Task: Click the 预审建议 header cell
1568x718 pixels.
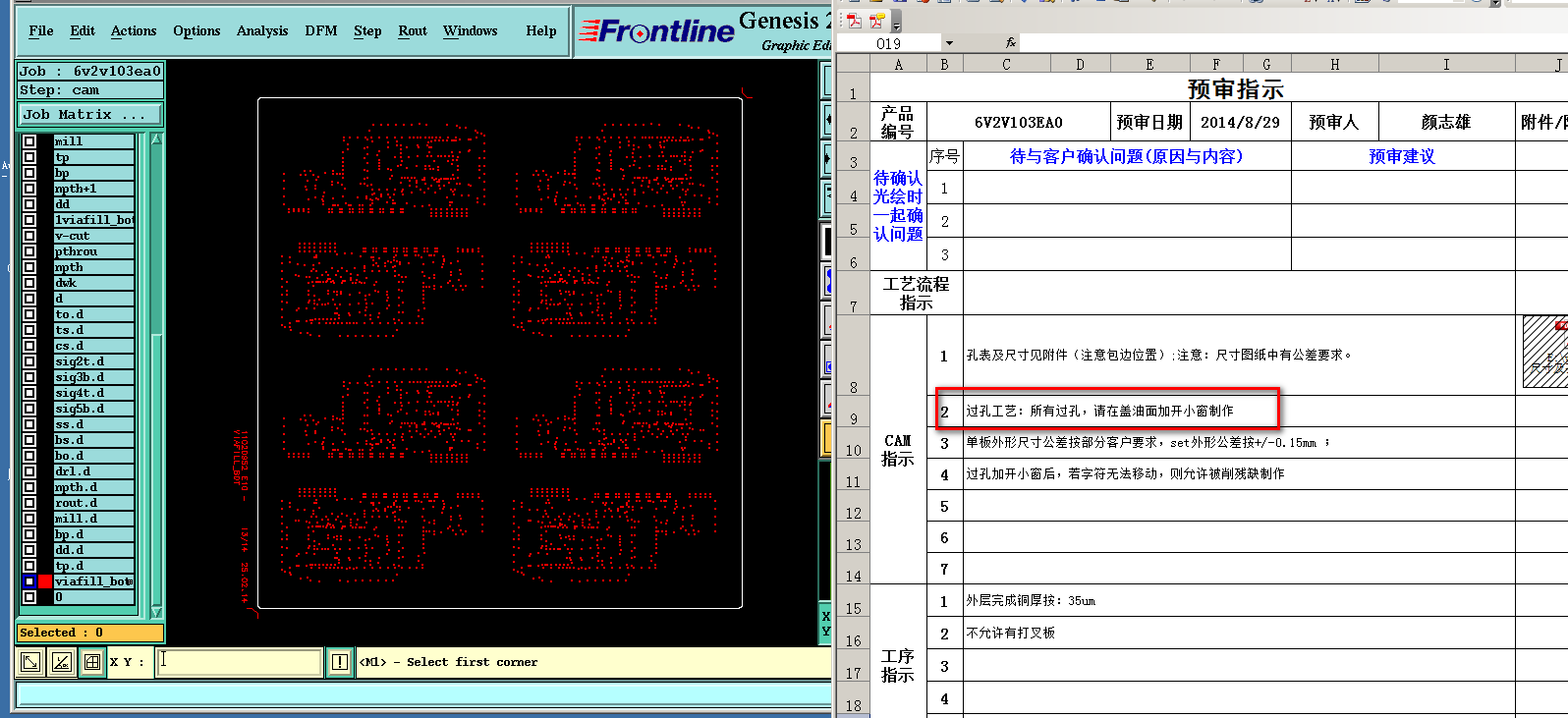Action: pyautogui.click(x=1403, y=156)
